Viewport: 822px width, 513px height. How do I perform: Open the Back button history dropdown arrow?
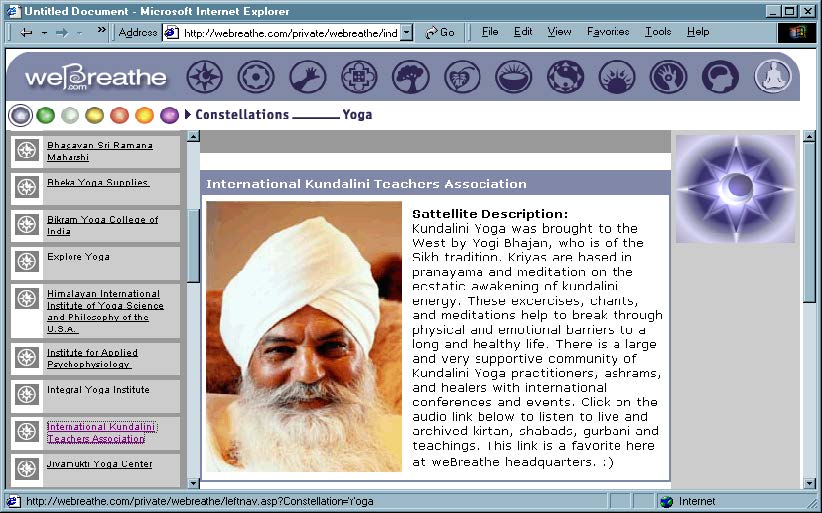tap(44, 32)
